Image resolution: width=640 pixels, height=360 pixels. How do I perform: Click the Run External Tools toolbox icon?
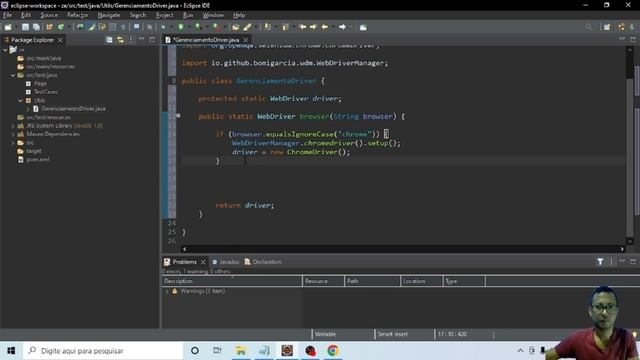tap(217, 27)
